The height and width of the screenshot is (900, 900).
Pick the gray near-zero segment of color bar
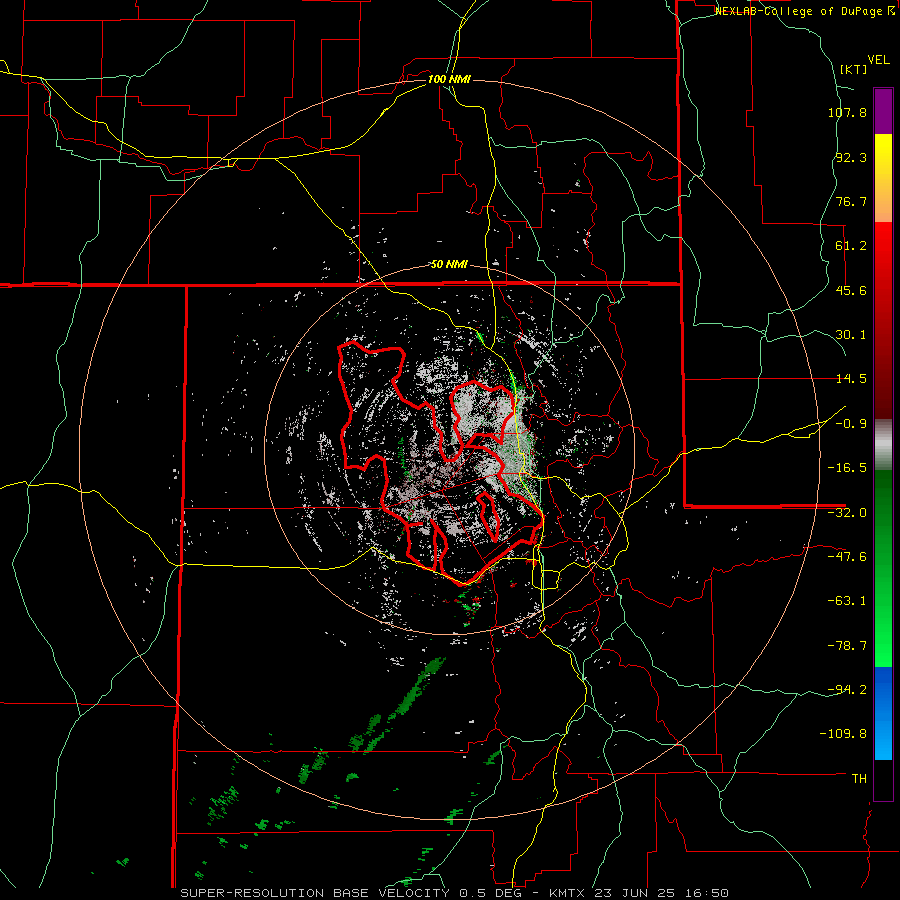(x=883, y=445)
